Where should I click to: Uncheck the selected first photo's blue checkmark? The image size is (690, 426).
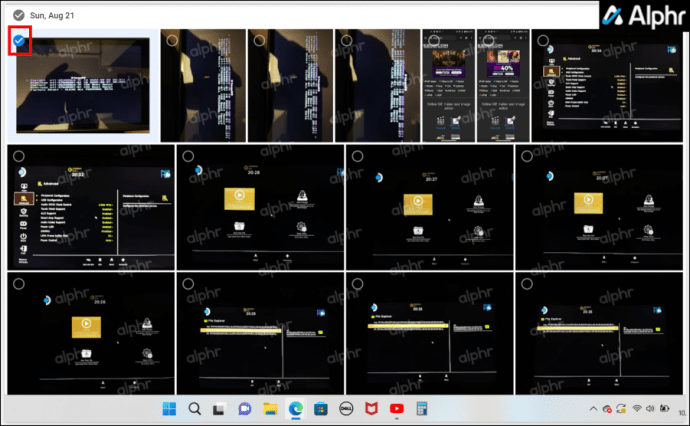19,40
